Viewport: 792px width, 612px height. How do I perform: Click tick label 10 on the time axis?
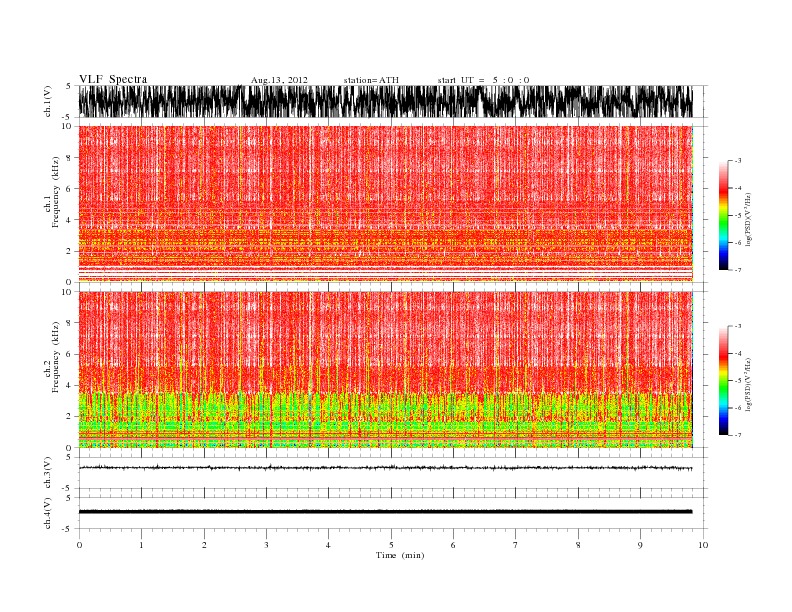click(703, 545)
